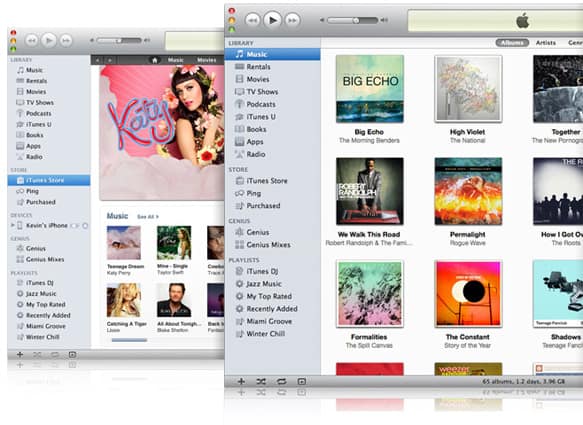This screenshot has height=425, width=583.
Task: Open the Big Echo album cover
Action: [x=370, y=89]
